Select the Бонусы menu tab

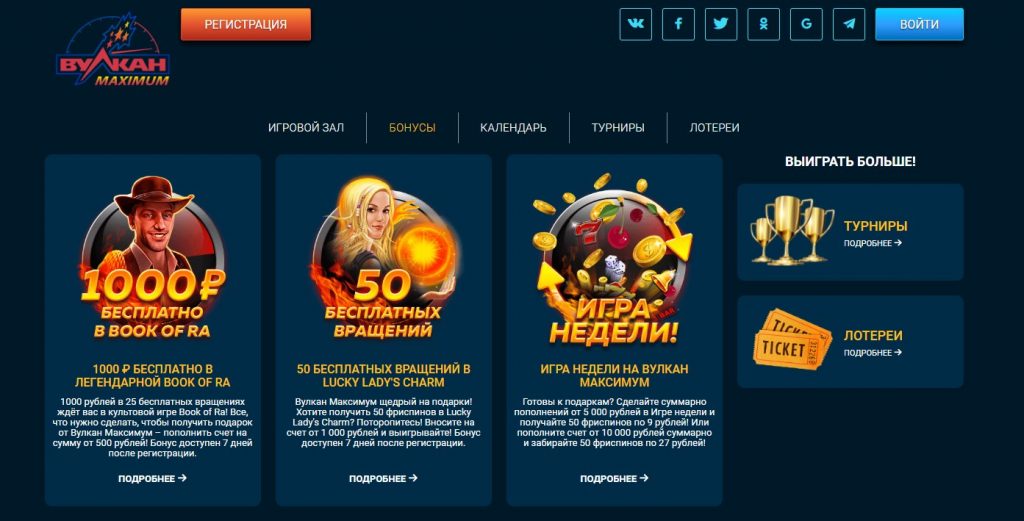point(412,128)
